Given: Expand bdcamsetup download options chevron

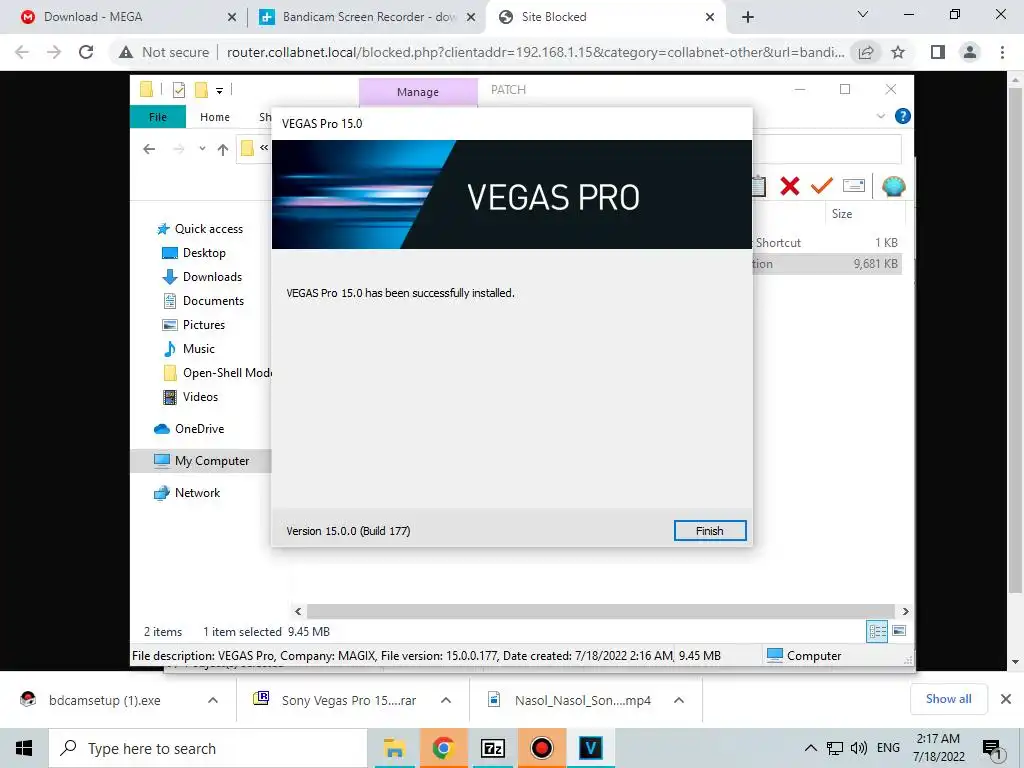Looking at the screenshot, I should coord(213,700).
